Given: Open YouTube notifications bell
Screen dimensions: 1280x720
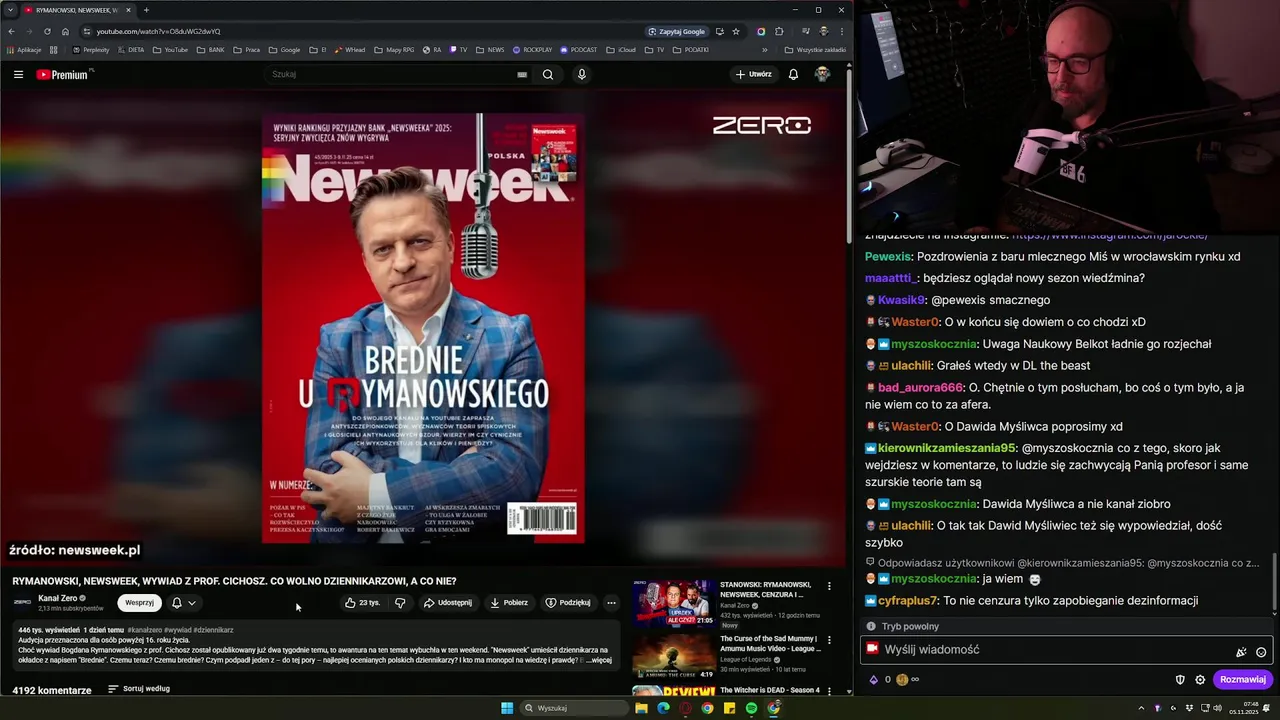Looking at the screenshot, I should point(793,74).
